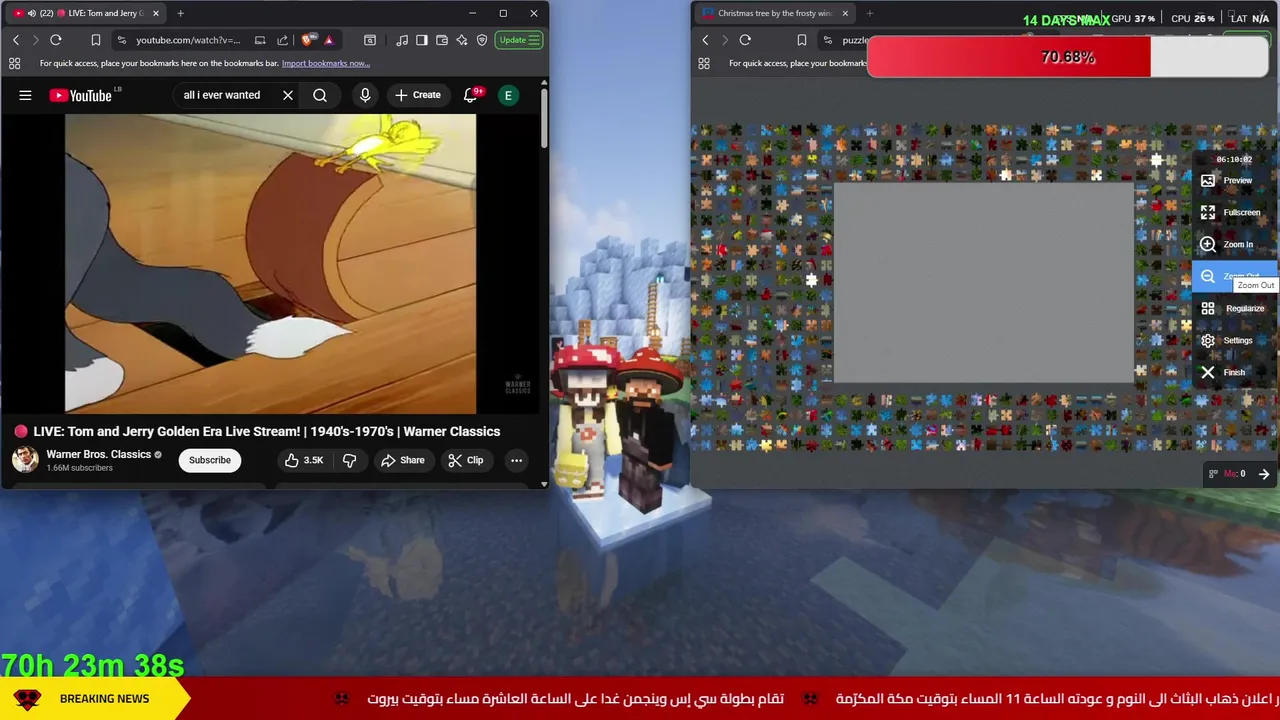Open the Brave VPN shield icon
Viewport: 1280px width, 720px height.
pyautogui.click(x=482, y=40)
